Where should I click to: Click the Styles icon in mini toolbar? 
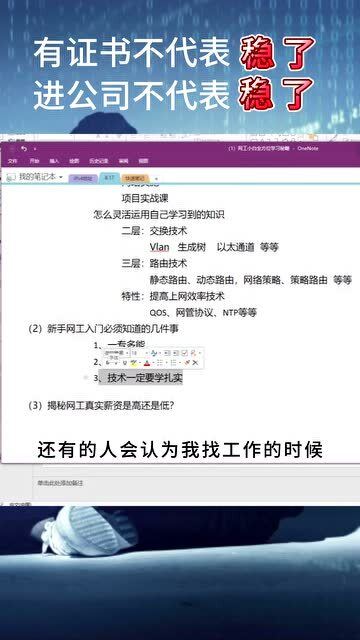[x=154, y=353]
